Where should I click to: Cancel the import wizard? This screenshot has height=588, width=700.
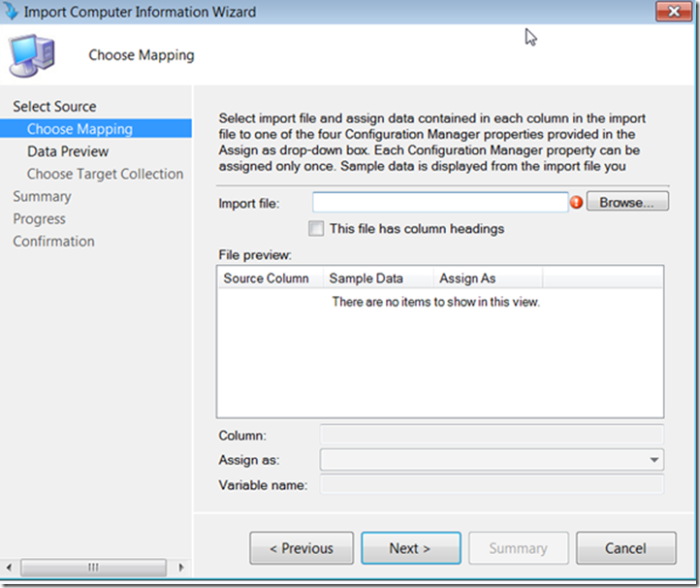(x=626, y=548)
